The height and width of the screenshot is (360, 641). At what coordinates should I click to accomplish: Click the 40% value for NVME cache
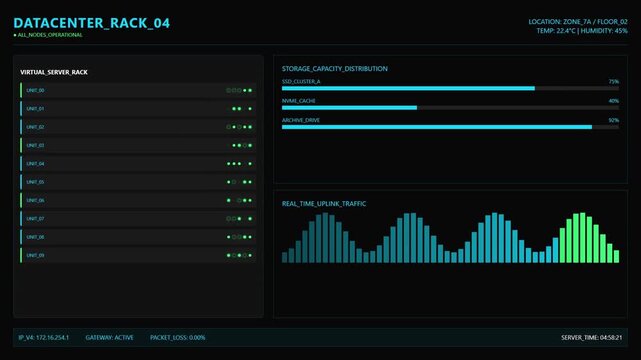click(x=614, y=101)
